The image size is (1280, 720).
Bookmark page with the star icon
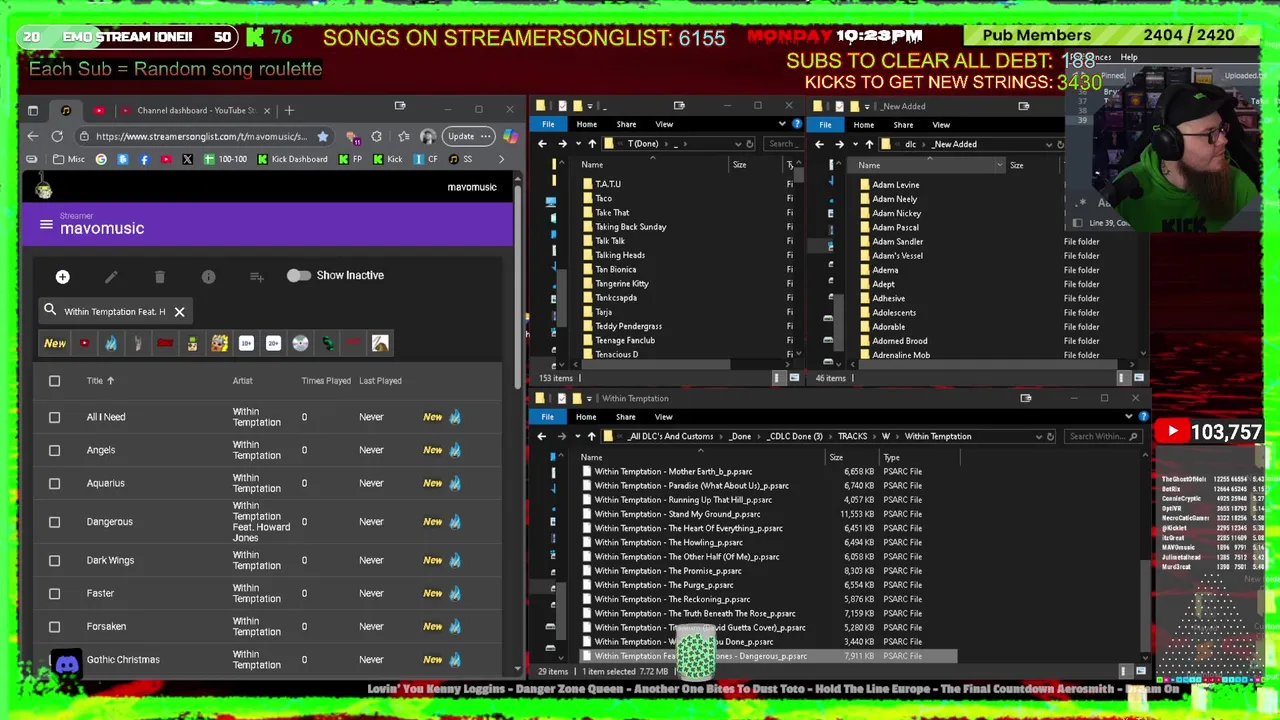point(322,136)
